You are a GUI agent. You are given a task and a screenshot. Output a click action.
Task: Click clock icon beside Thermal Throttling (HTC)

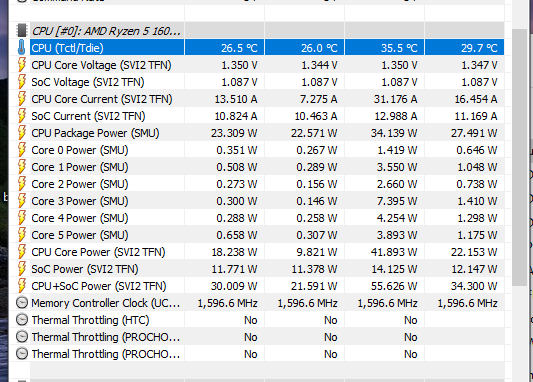pyautogui.click(x=22, y=319)
